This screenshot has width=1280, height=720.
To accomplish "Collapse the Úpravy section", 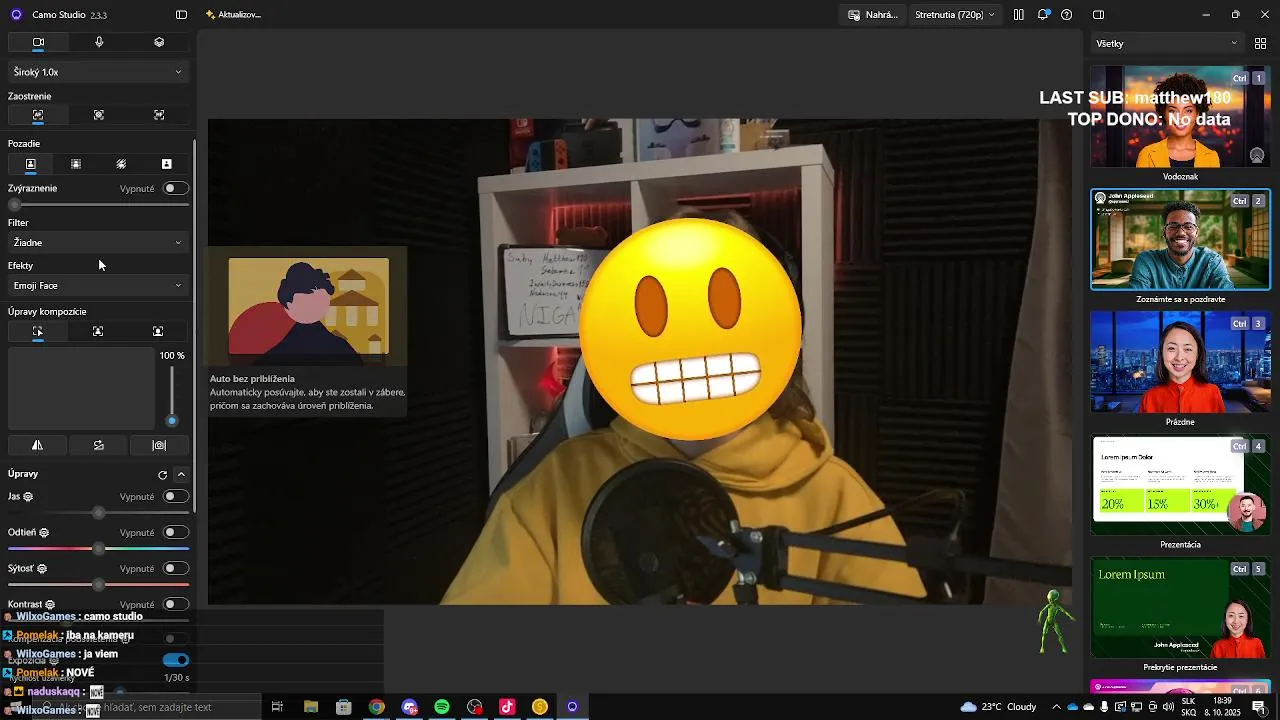I will point(181,474).
